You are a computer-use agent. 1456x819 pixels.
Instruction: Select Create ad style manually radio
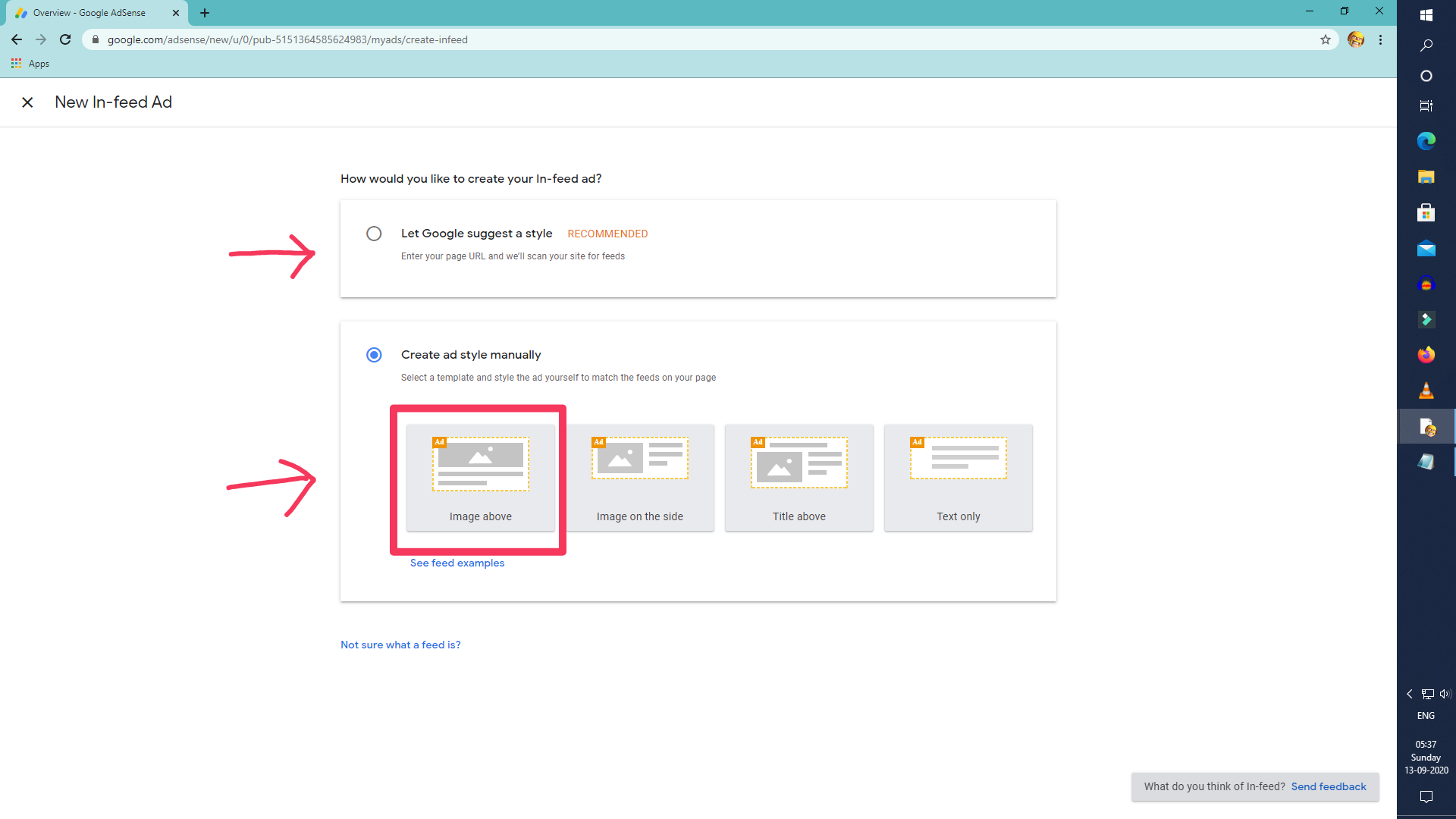[x=374, y=355]
